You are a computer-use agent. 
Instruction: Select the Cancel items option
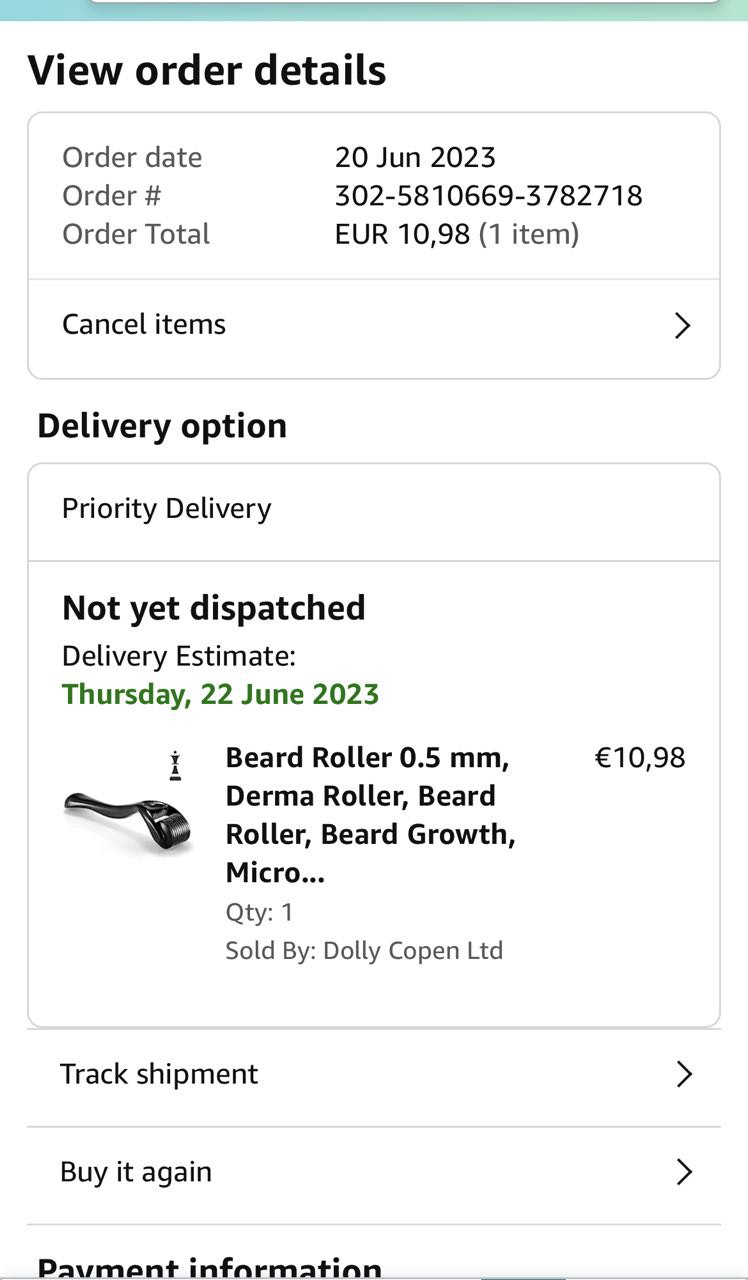point(144,325)
